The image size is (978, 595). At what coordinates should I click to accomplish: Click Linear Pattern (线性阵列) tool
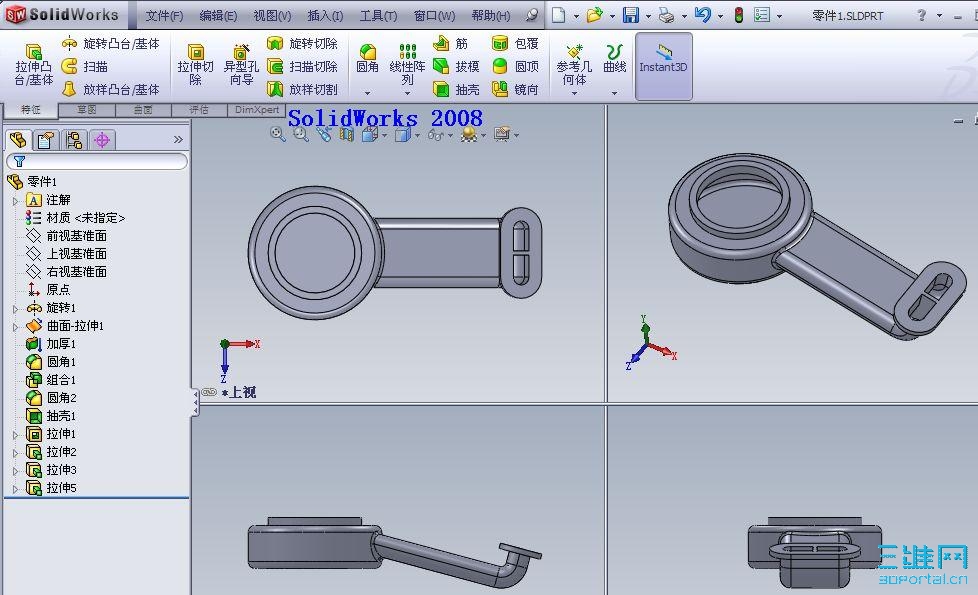click(x=407, y=64)
